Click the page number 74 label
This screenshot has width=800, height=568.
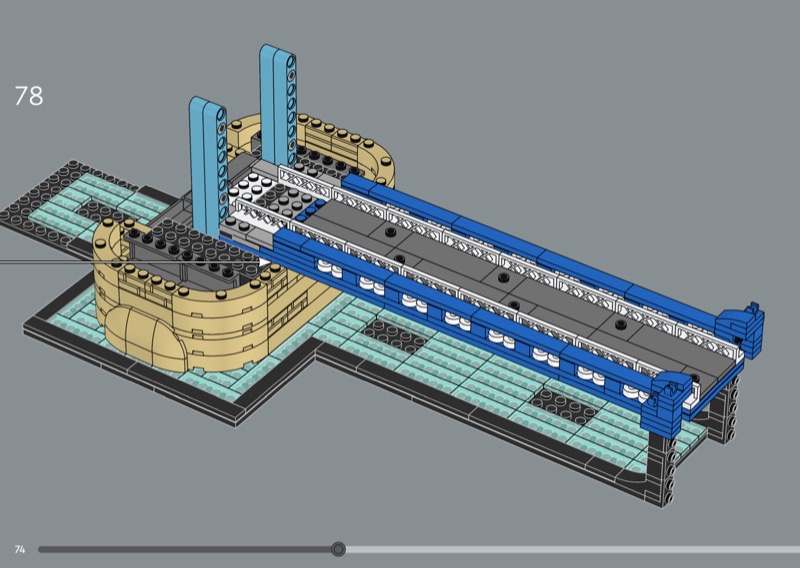(20, 550)
